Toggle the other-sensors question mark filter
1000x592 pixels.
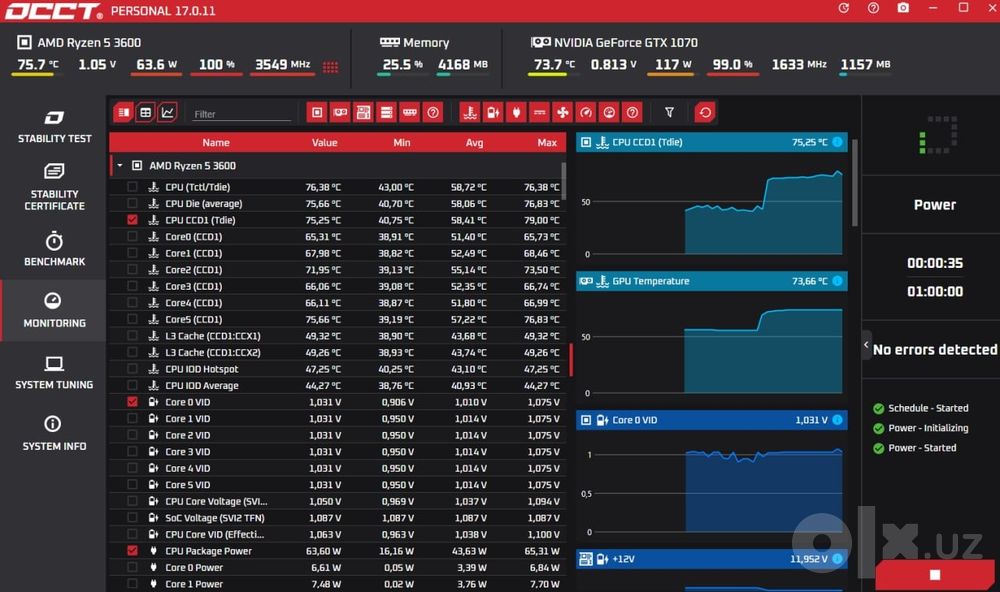coord(632,113)
